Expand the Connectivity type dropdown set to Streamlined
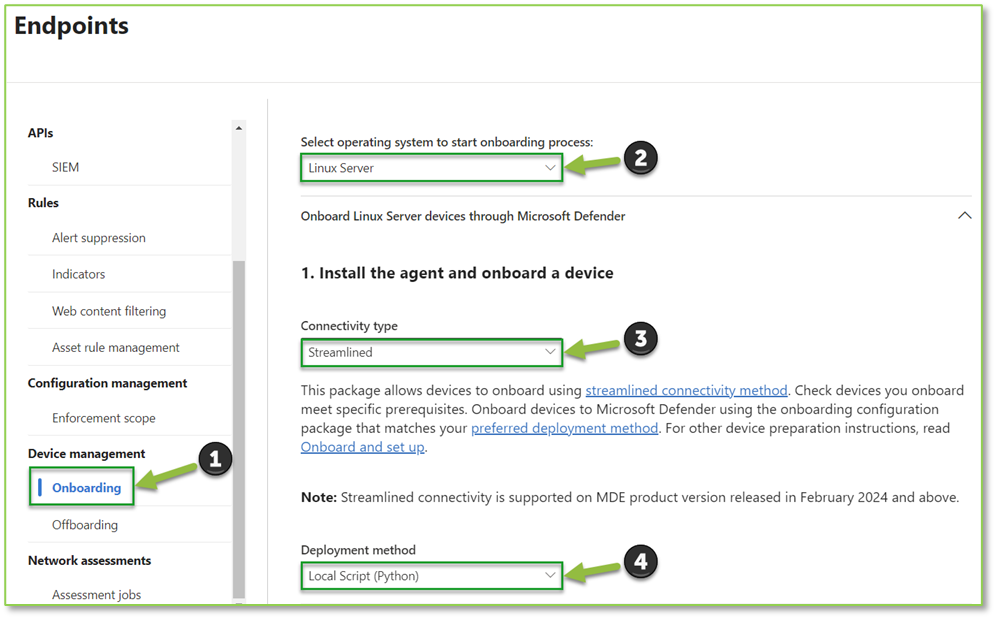 pyautogui.click(x=431, y=352)
